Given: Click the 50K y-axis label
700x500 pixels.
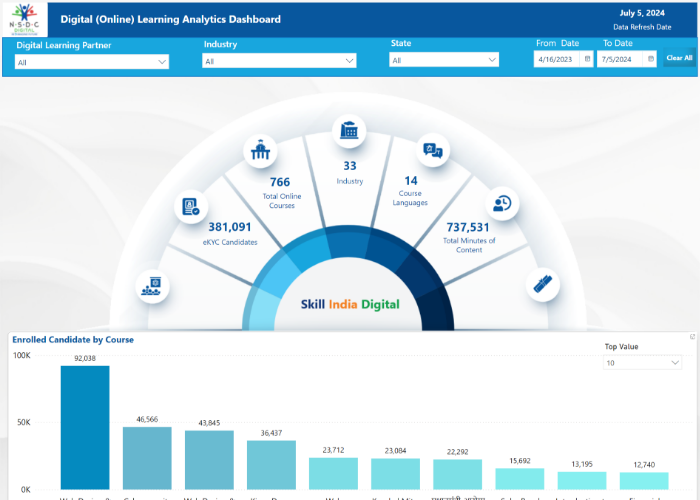Looking at the screenshot, I should tap(24, 422).
